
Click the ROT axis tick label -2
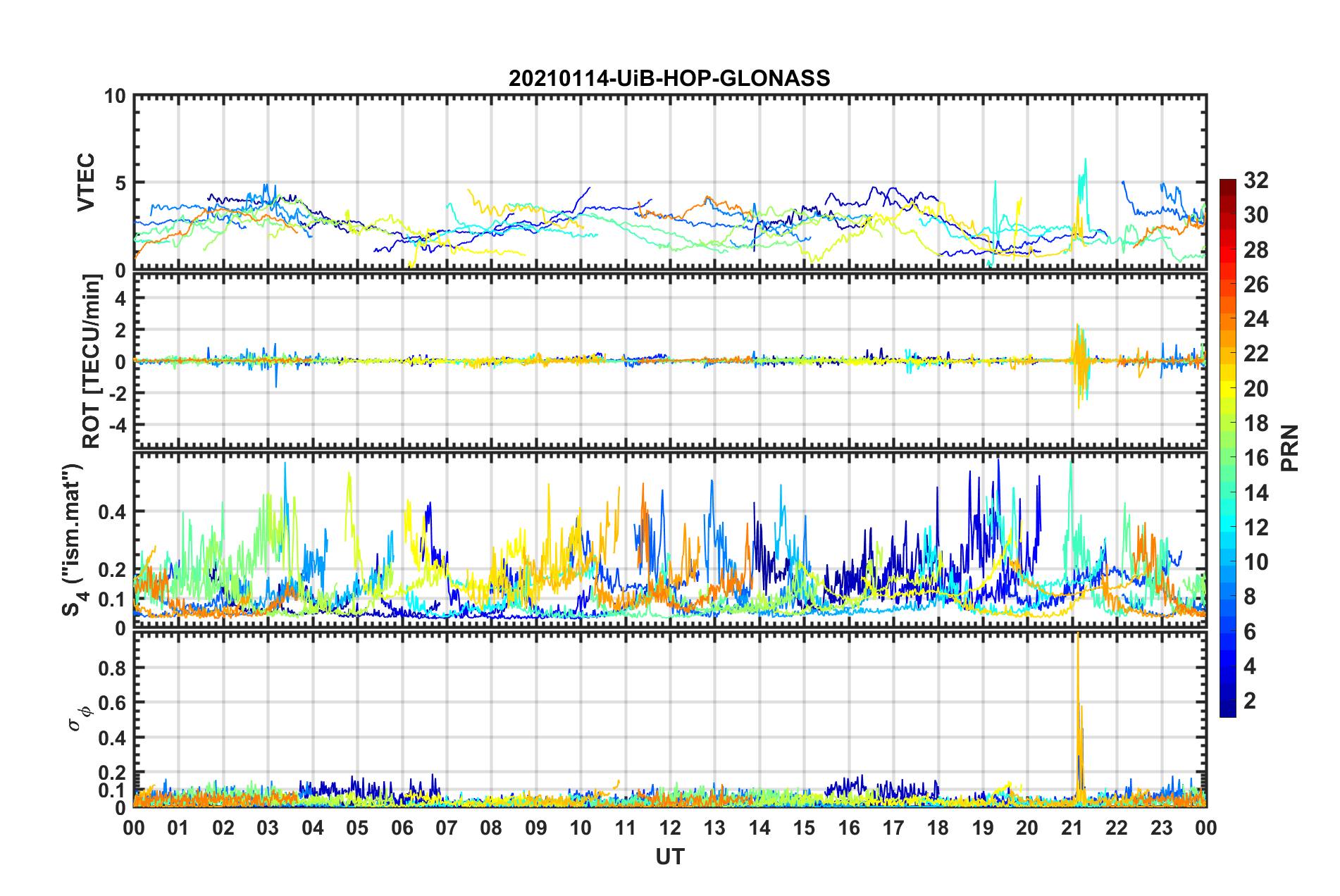(117, 393)
